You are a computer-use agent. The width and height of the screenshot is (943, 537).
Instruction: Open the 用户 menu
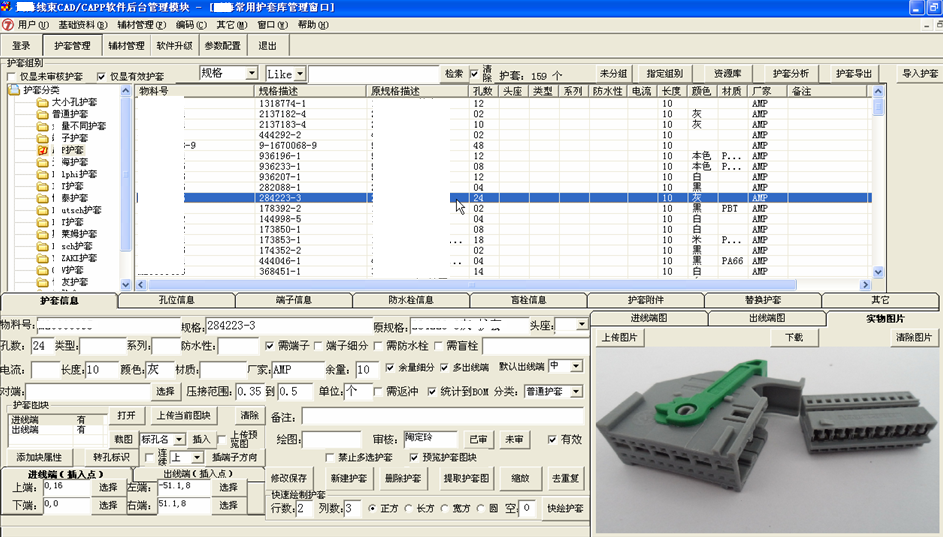pyautogui.click(x=33, y=25)
